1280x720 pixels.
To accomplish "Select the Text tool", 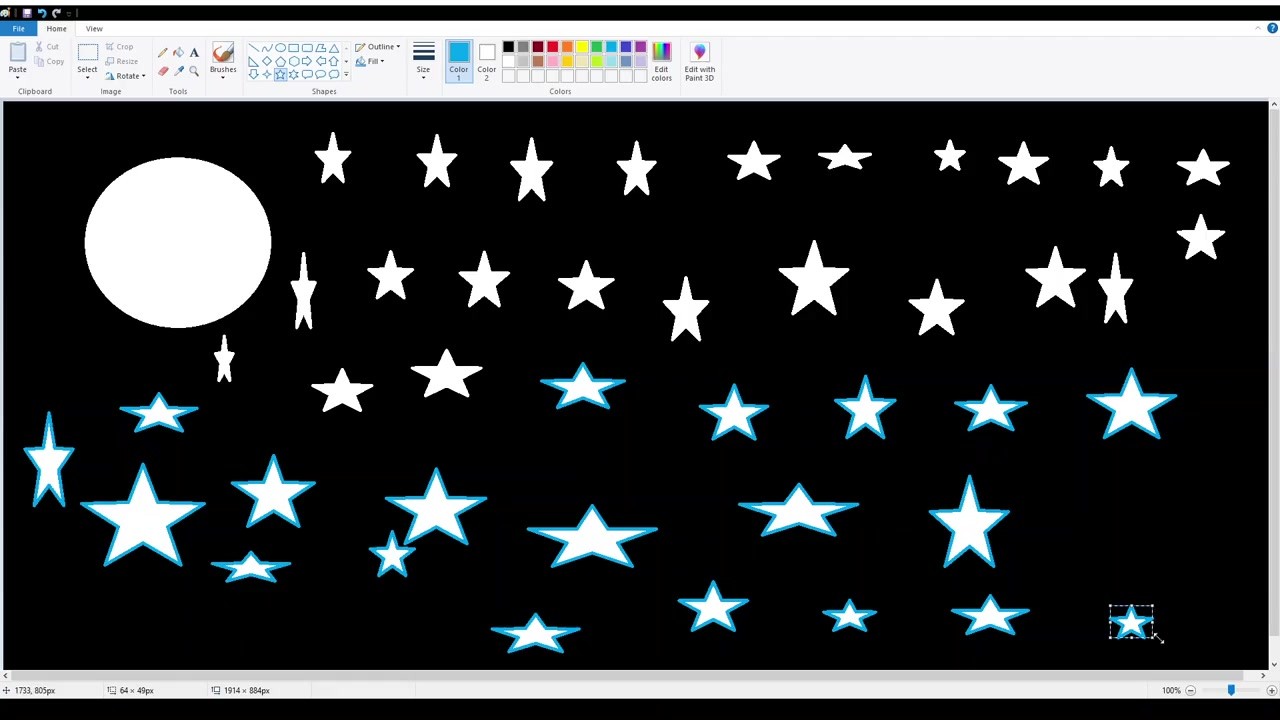I will click(194, 52).
